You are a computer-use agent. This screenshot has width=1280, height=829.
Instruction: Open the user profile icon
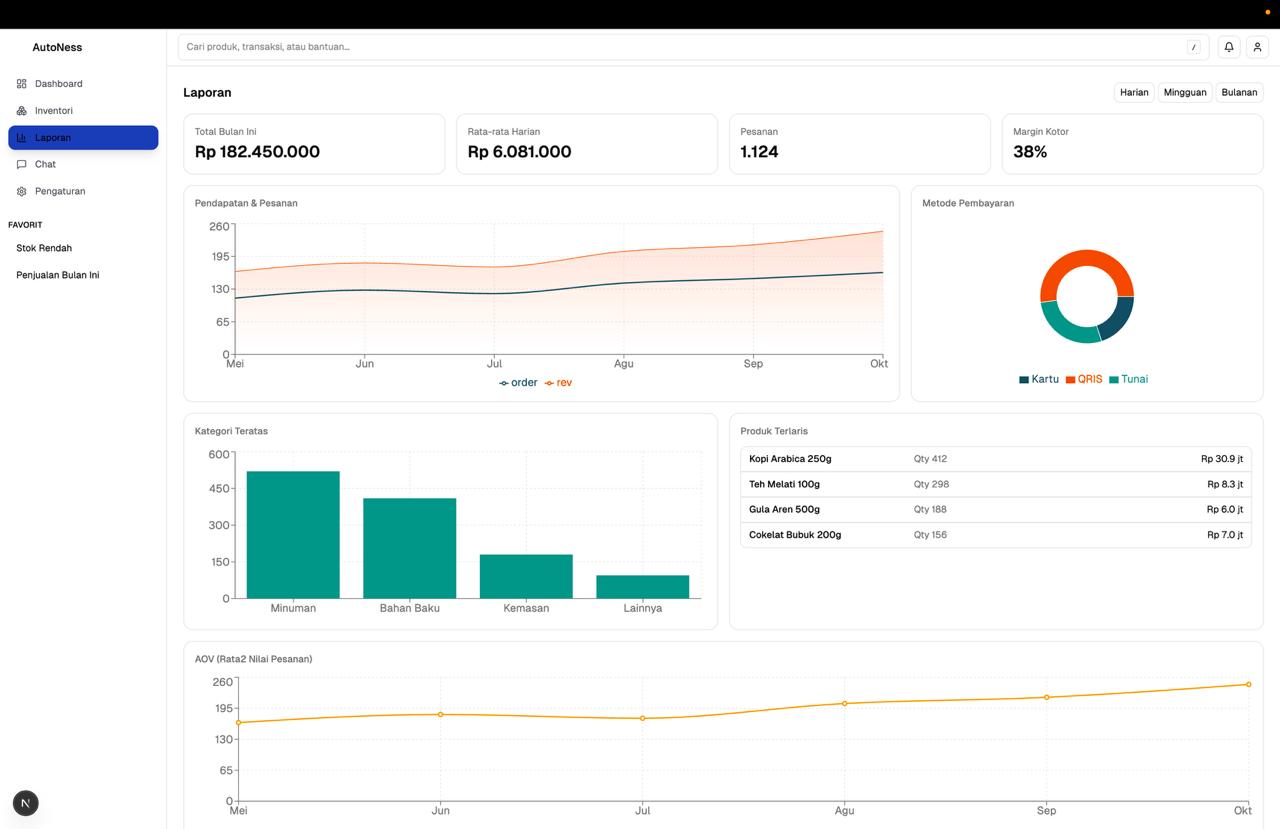pyautogui.click(x=1257, y=47)
